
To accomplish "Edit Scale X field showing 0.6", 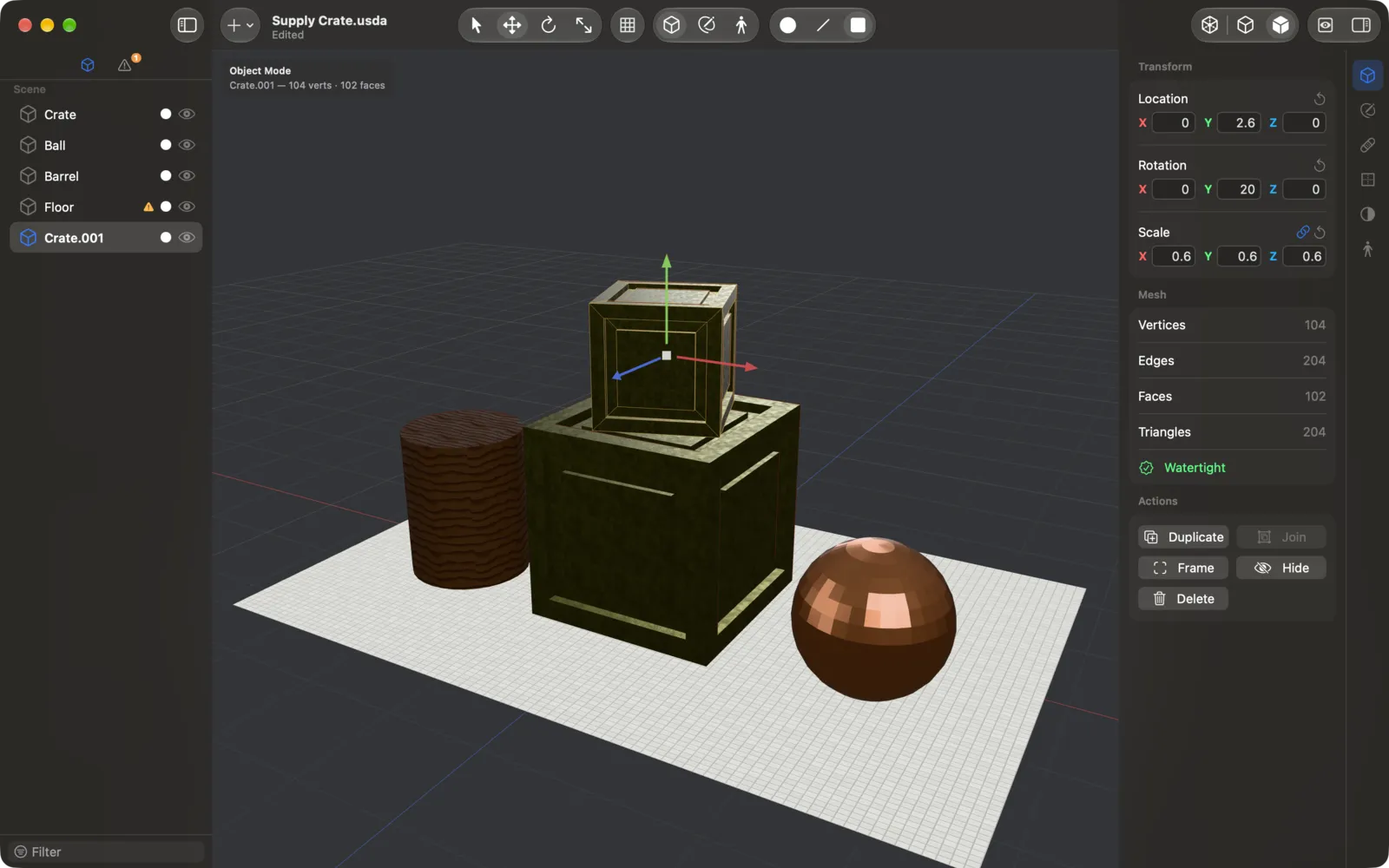I will click(1174, 257).
